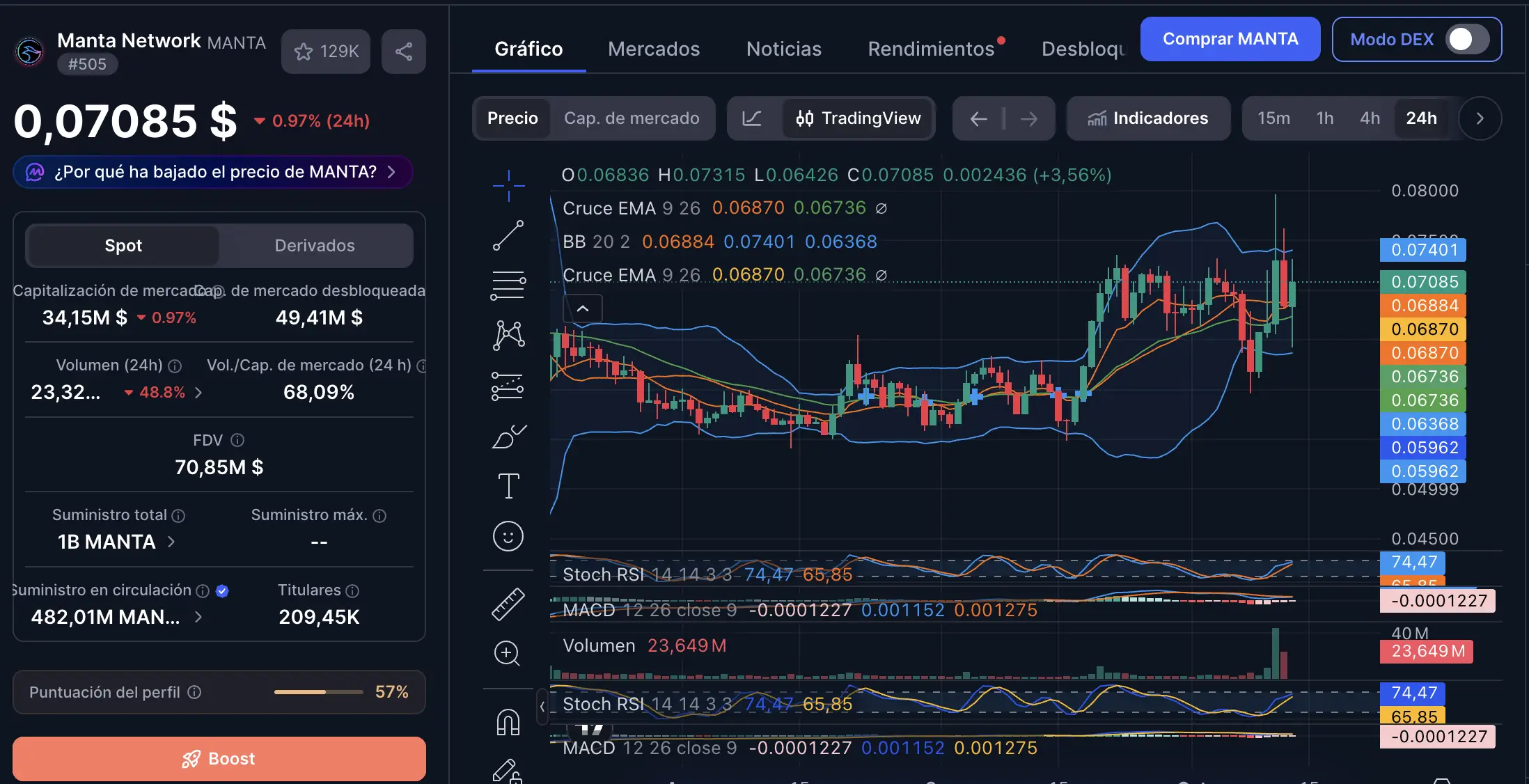The image size is (1529, 784).
Task: Open the Mercados tab
Action: [654, 49]
